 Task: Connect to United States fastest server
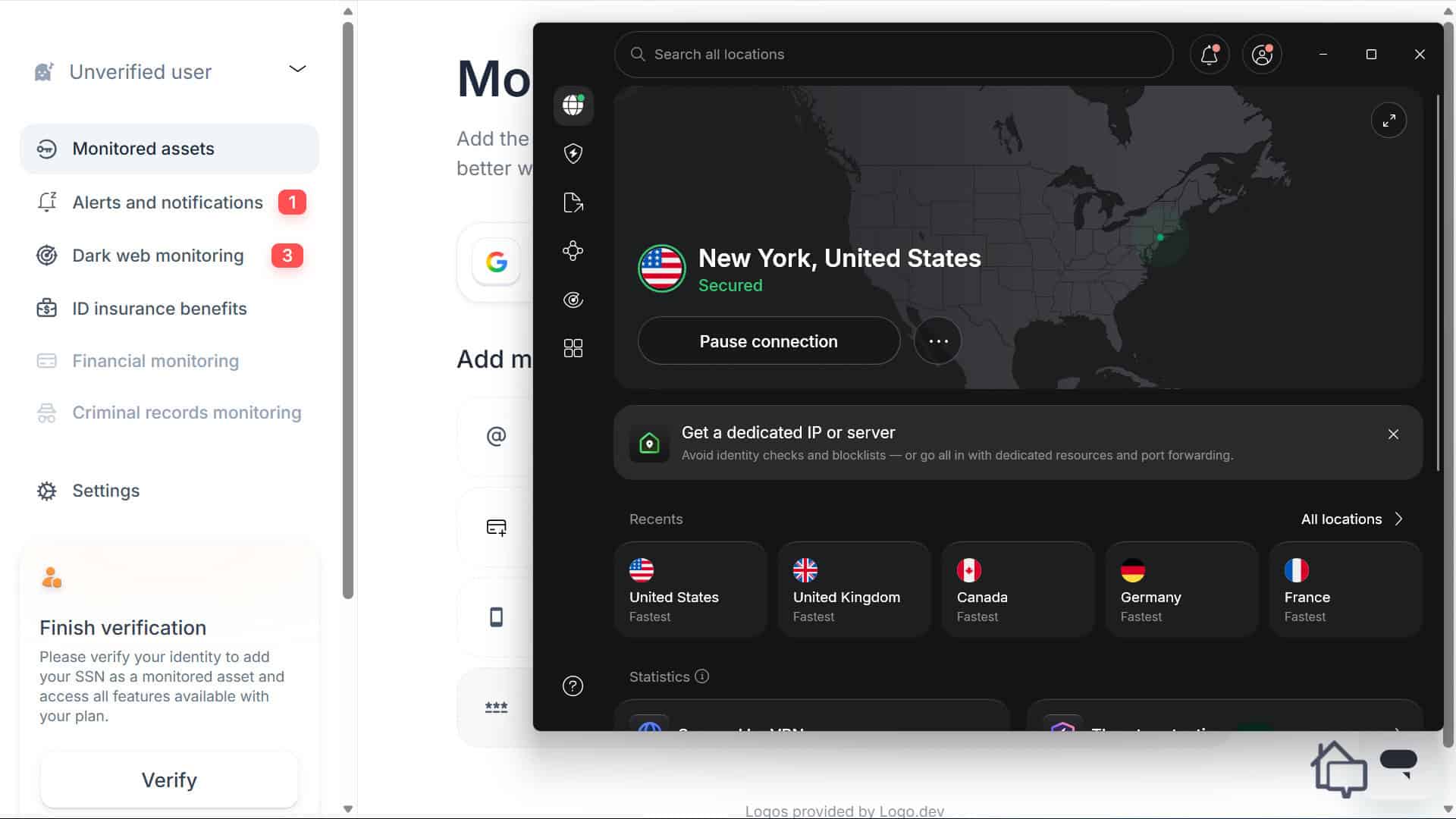[x=690, y=589]
